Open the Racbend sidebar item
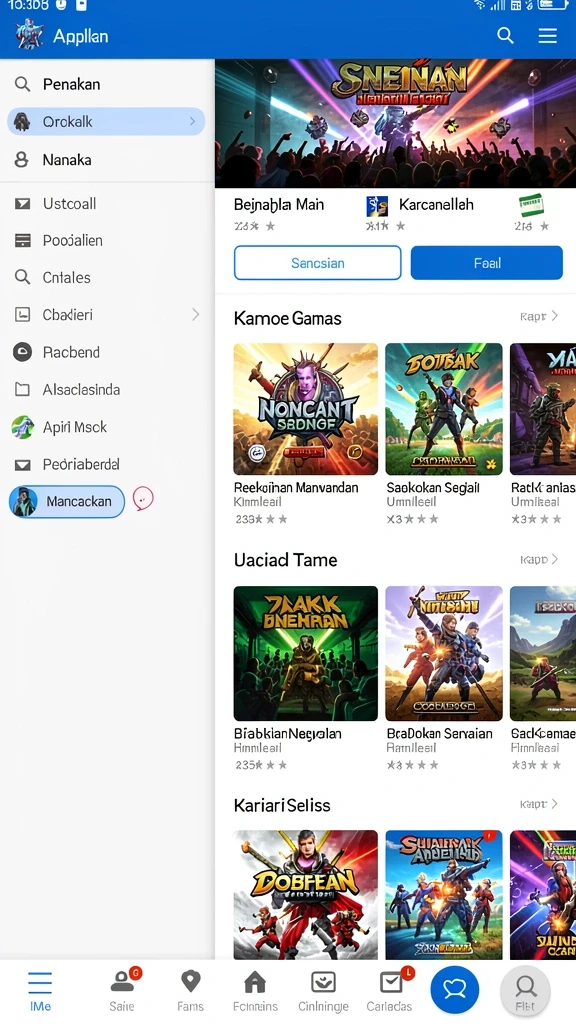 click(x=107, y=353)
